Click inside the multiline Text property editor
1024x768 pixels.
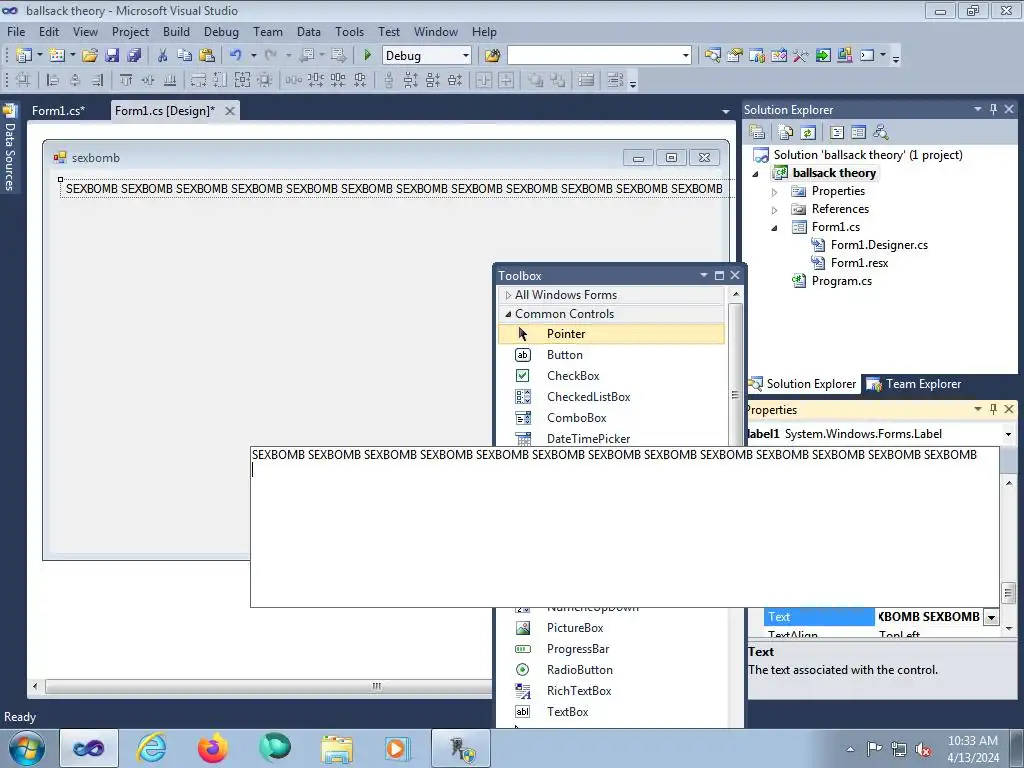(624, 526)
